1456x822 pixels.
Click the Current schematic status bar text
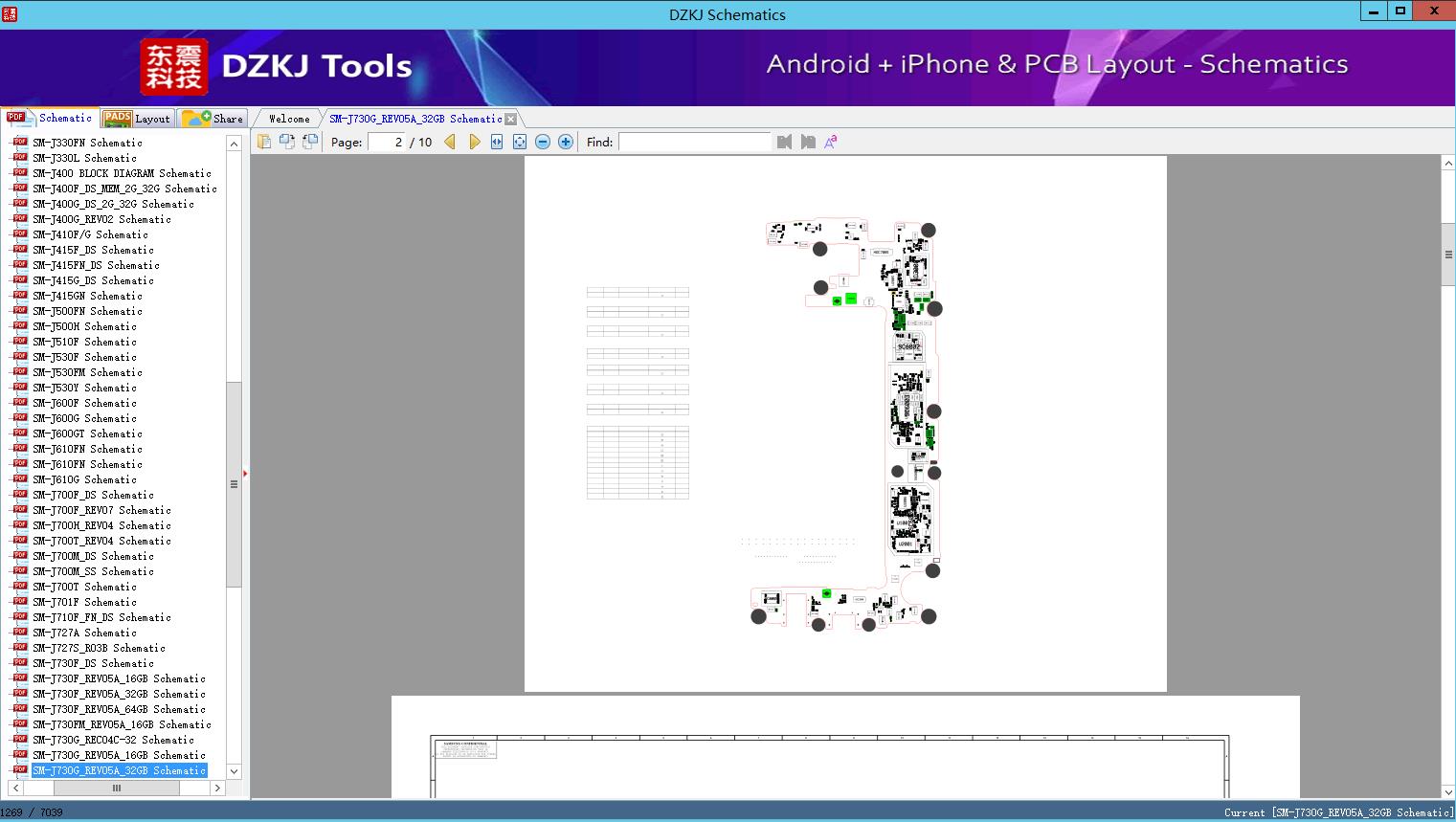[x=1338, y=812]
